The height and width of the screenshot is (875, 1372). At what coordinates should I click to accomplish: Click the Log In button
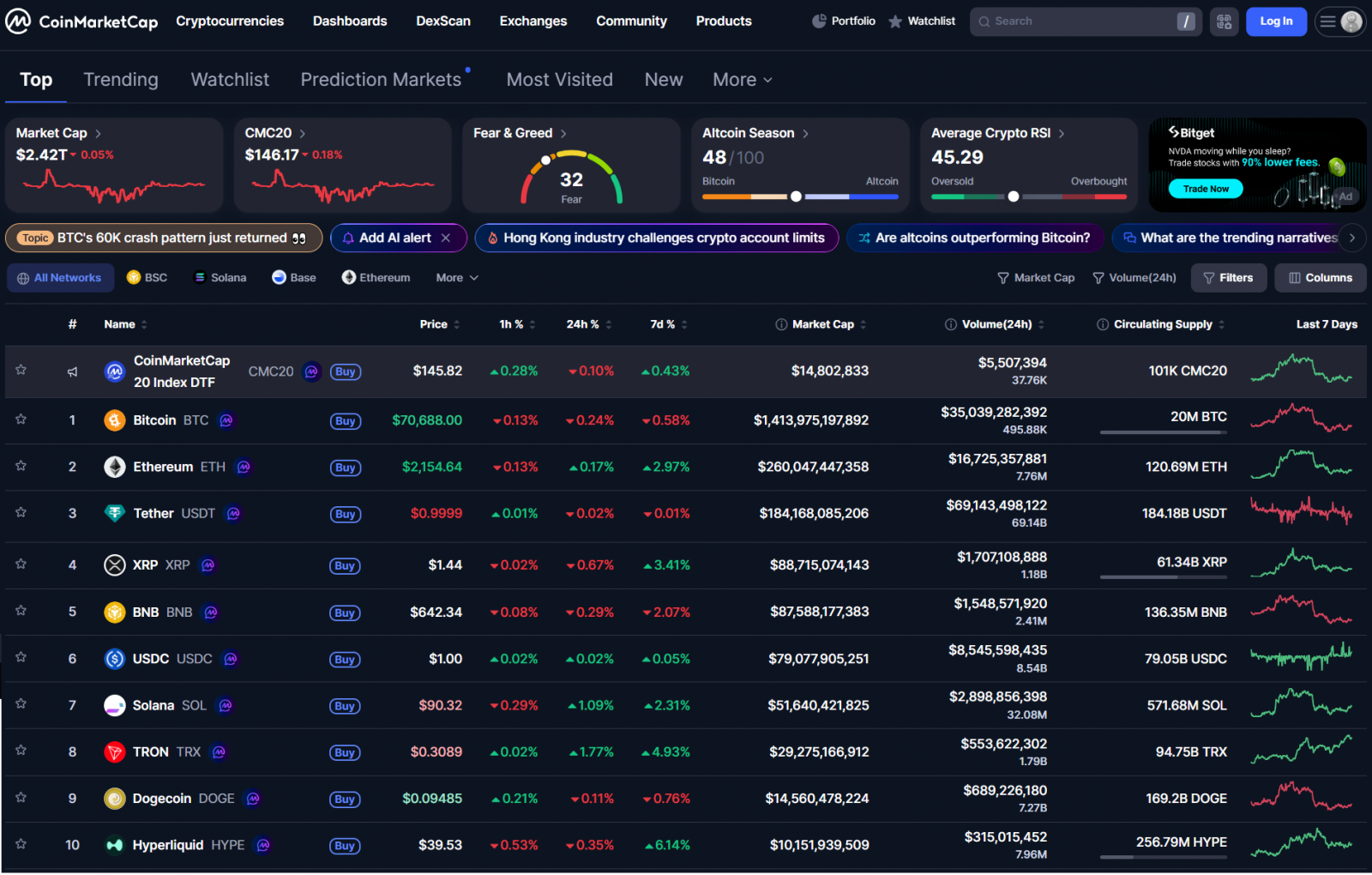1275,21
